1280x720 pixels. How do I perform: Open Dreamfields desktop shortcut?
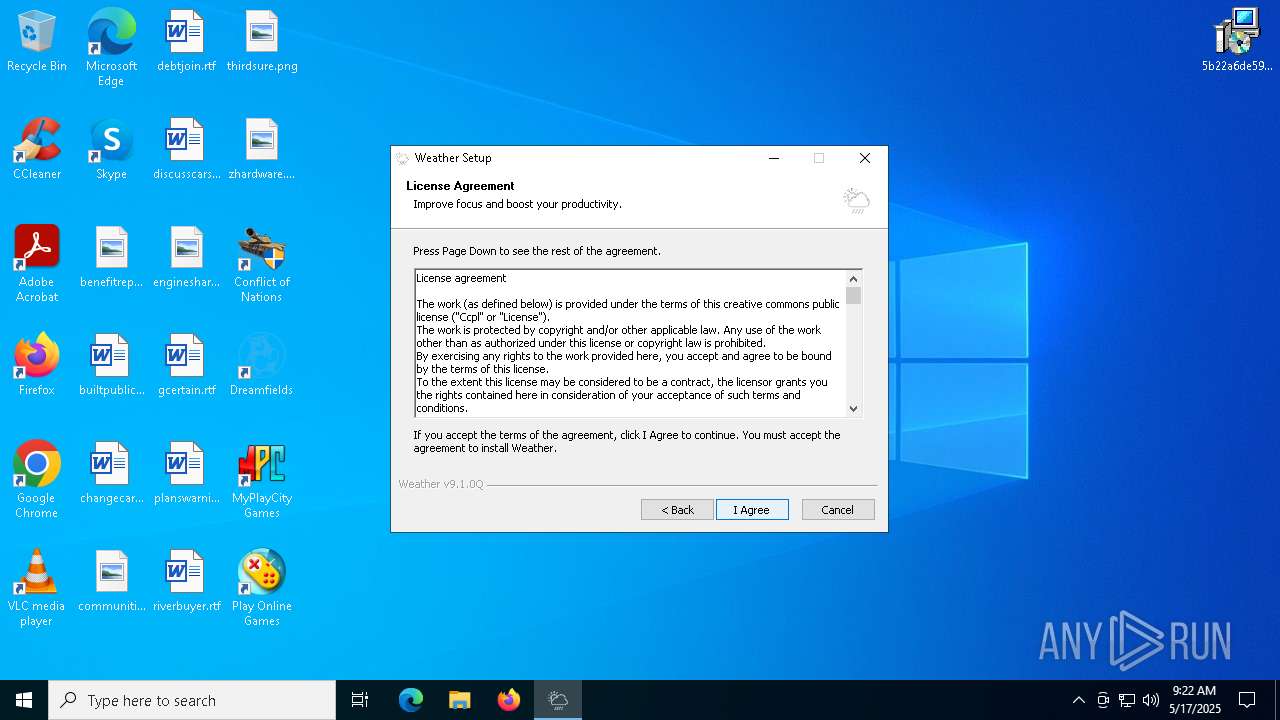pyautogui.click(x=261, y=365)
